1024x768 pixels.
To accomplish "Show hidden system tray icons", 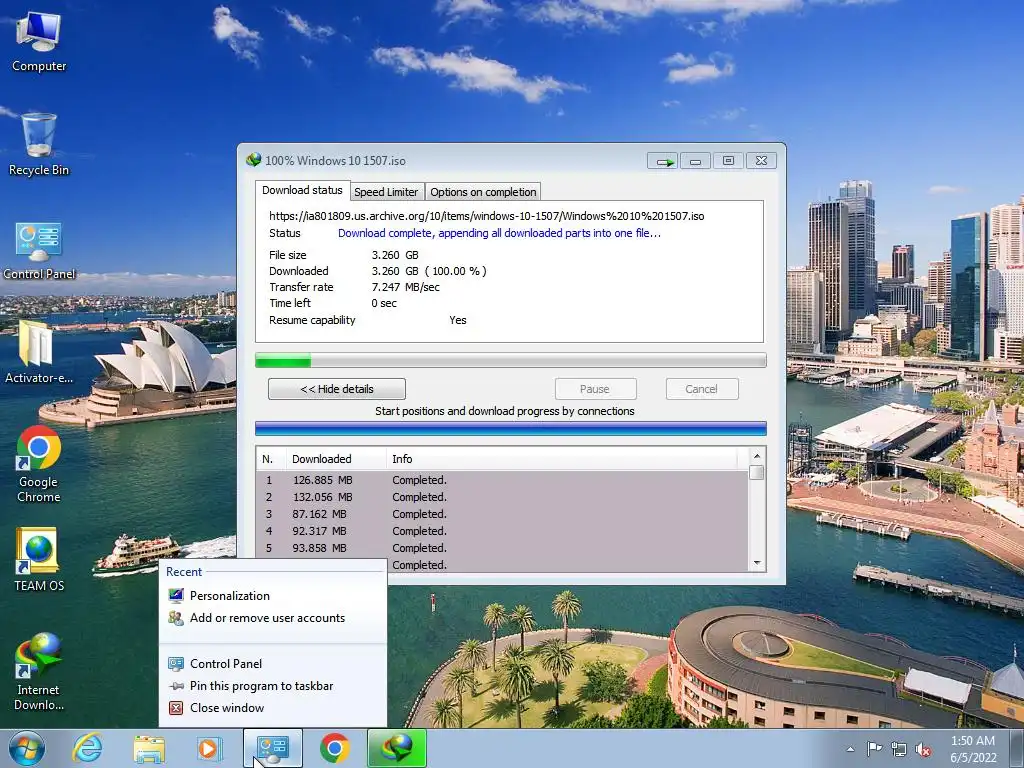I will (850, 749).
